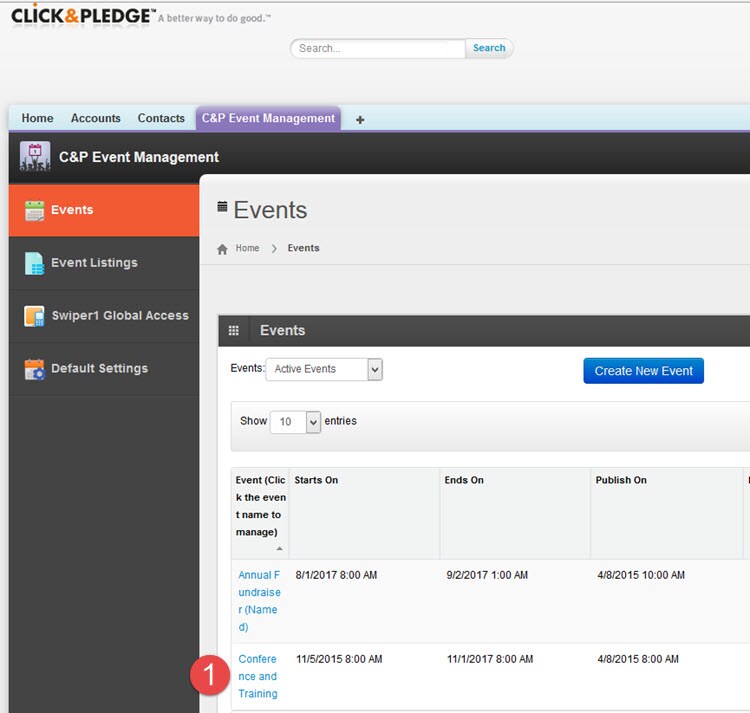Click the small calendar icon beside Events heading
The height and width of the screenshot is (713, 750).
coord(222,206)
